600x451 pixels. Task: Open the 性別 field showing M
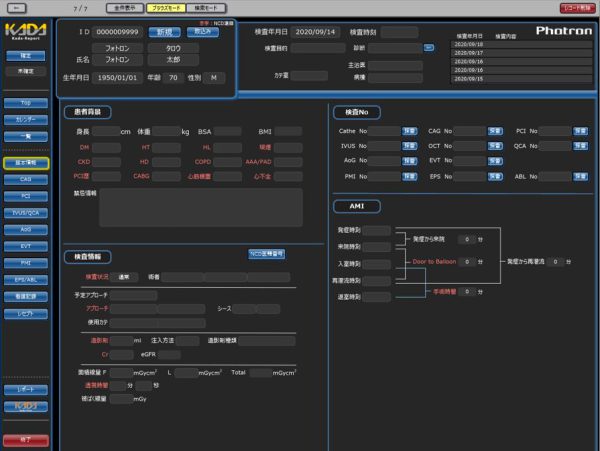pos(214,77)
